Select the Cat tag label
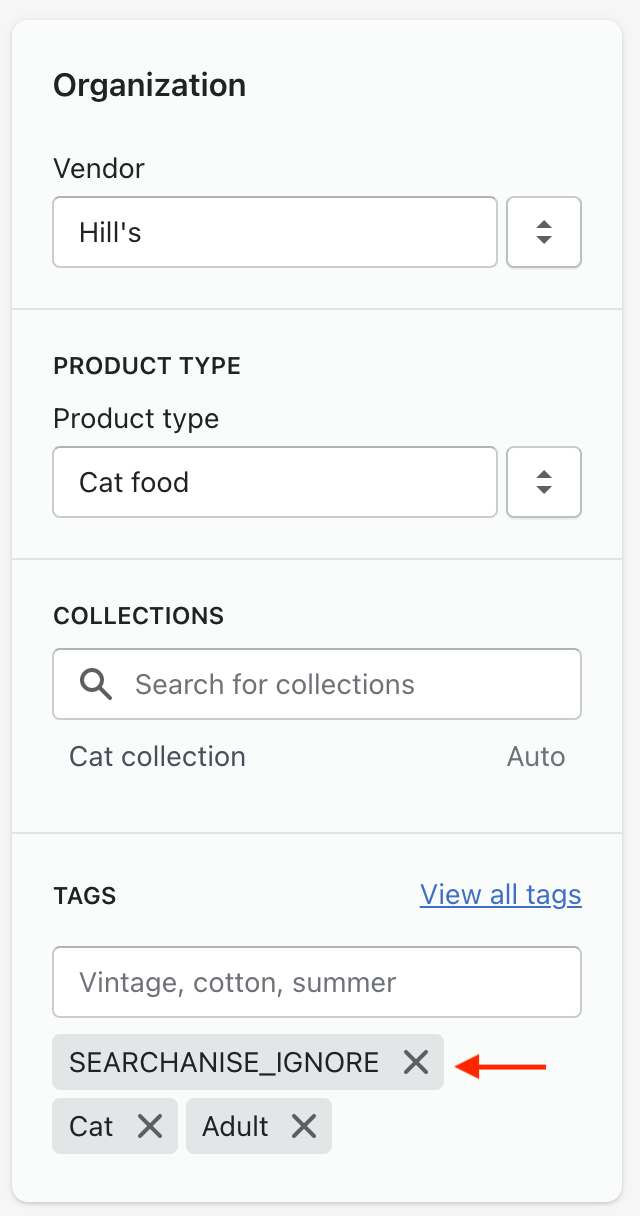Image resolution: width=640 pixels, height=1216 pixels. (91, 1126)
